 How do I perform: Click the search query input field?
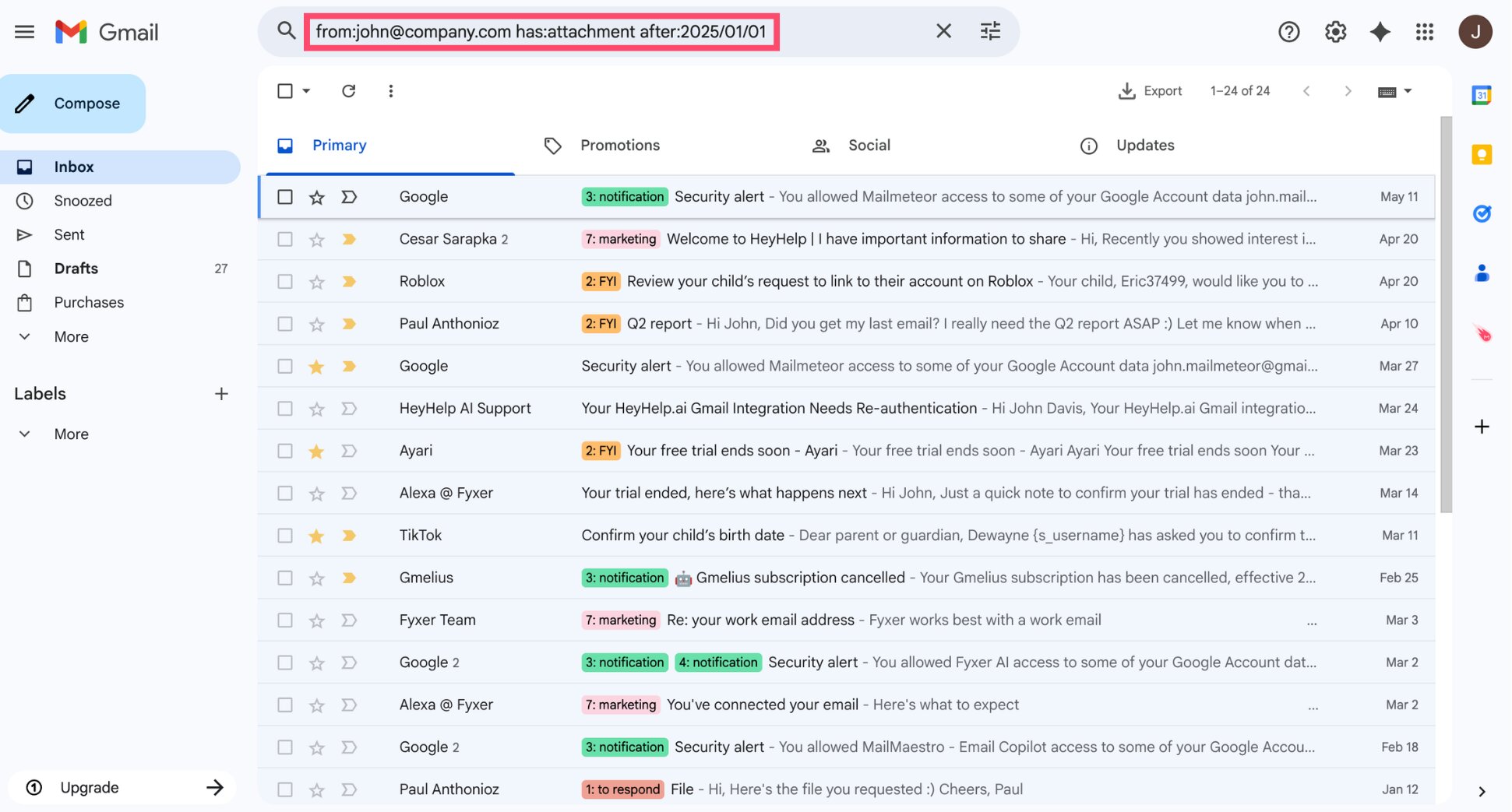point(541,31)
